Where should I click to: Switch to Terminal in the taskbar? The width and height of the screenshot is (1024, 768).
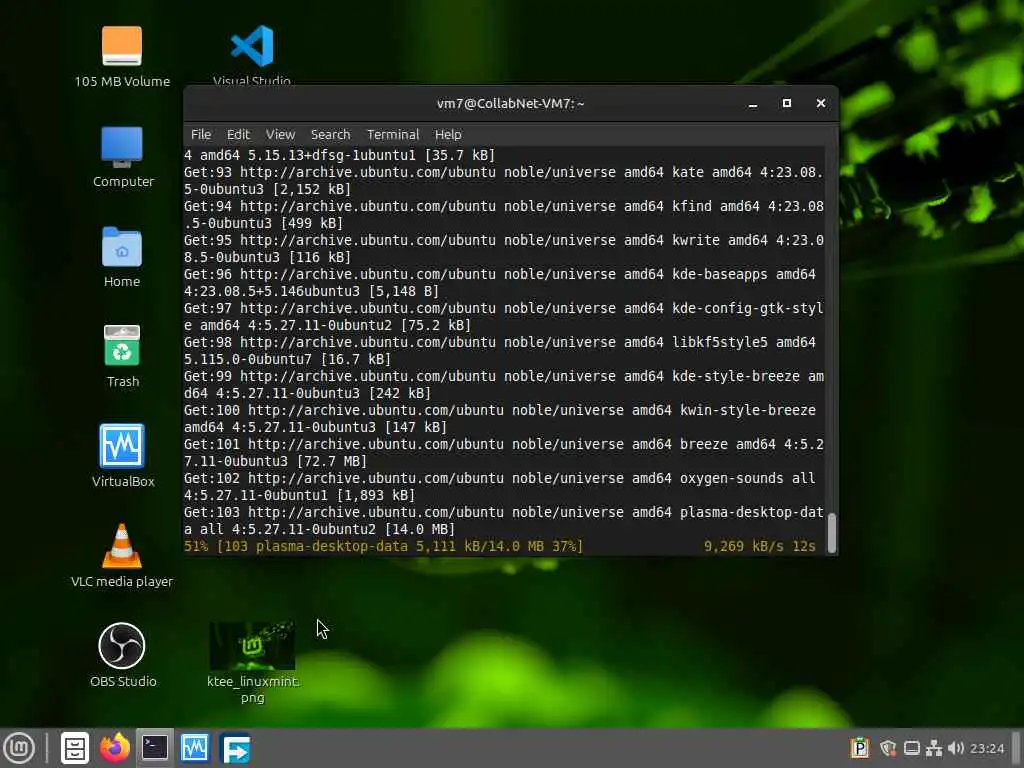[155, 748]
